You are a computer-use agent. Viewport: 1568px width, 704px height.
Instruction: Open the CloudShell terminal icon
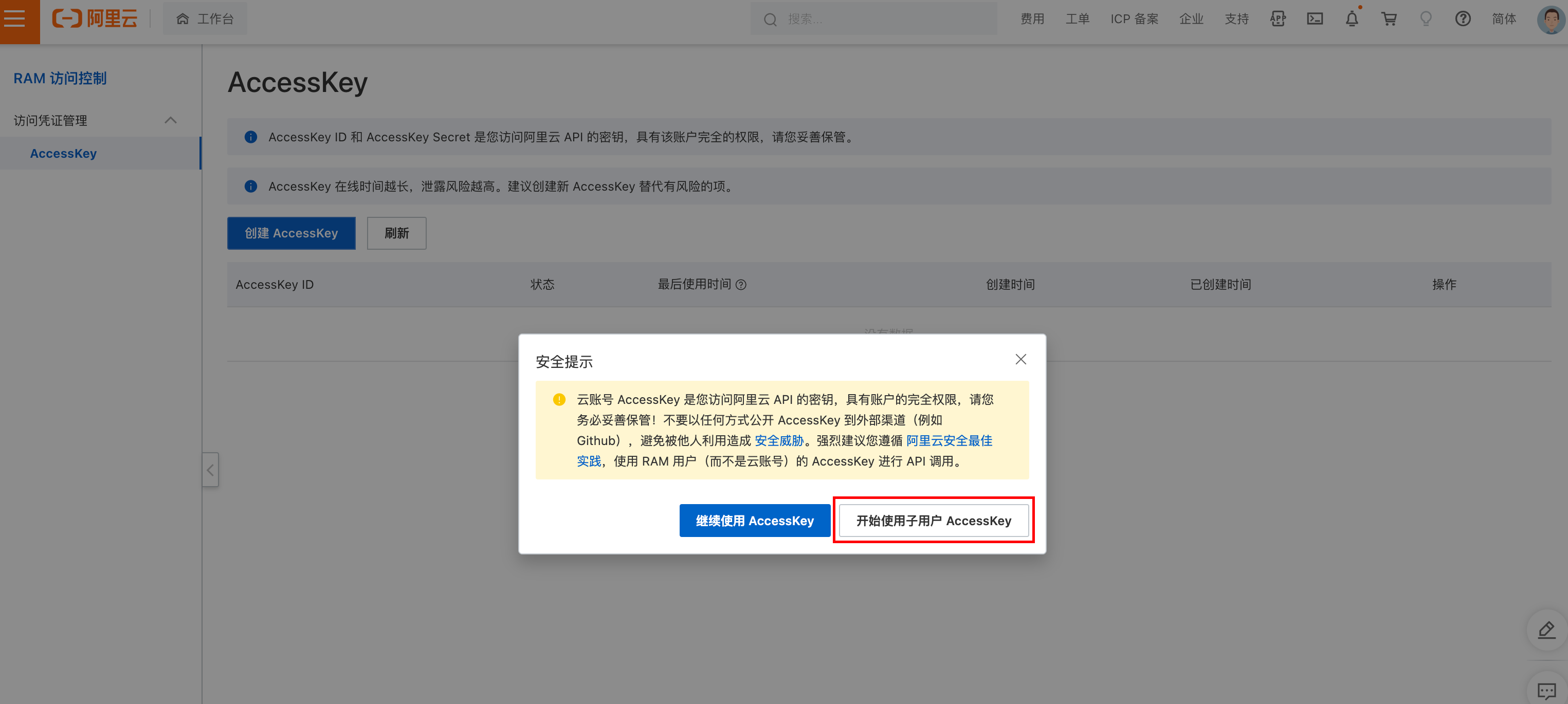click(1315, 19)
